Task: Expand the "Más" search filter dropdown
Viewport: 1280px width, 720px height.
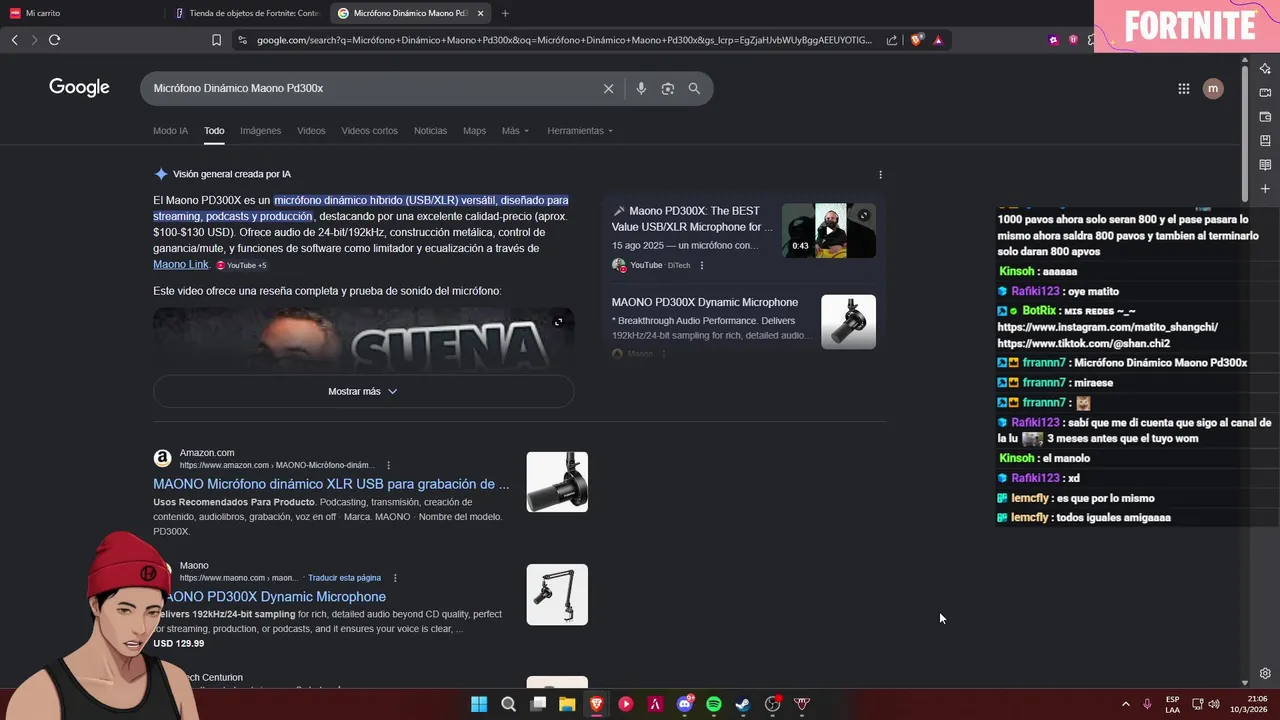Action: pyautogui.click(x=515, y=131)
